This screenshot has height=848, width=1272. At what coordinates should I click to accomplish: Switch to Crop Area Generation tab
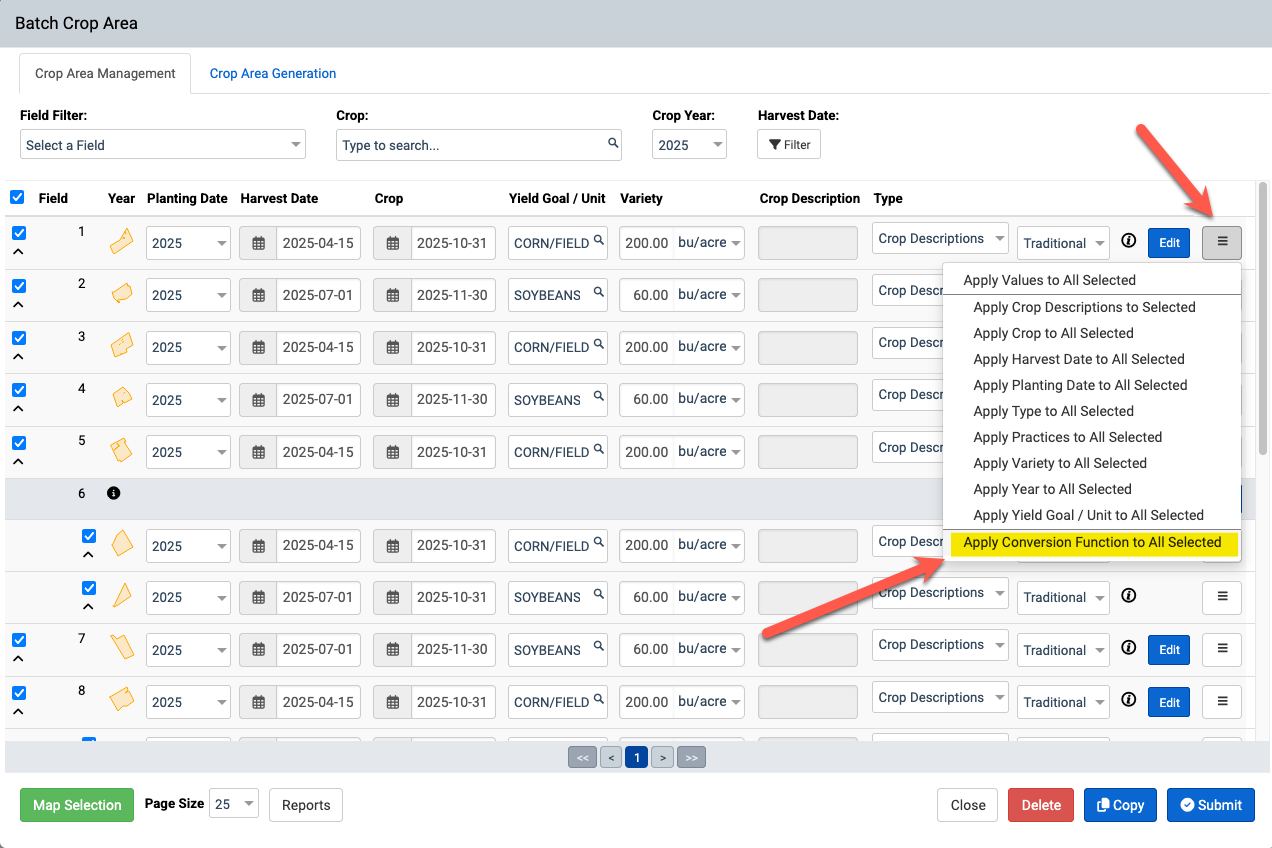coord(273,73)
